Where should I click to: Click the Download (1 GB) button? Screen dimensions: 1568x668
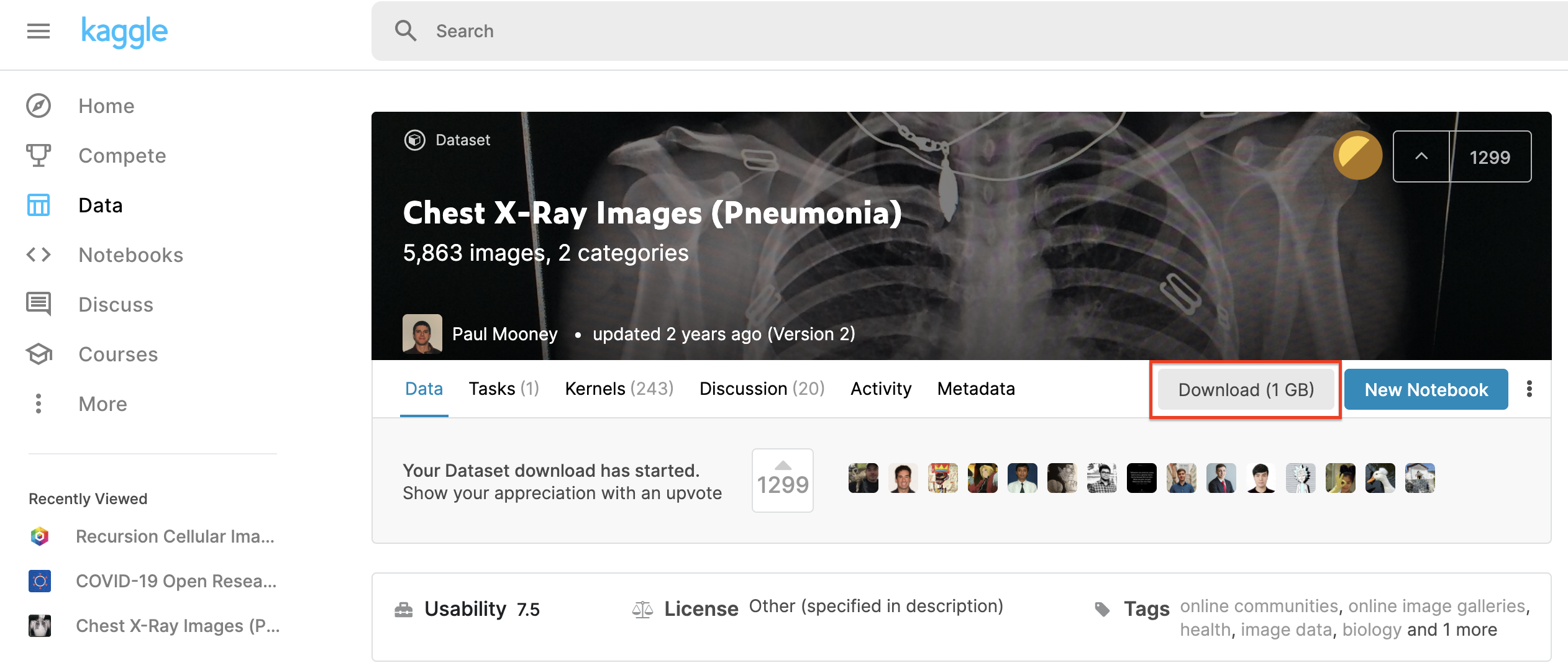pos(1246,390)
